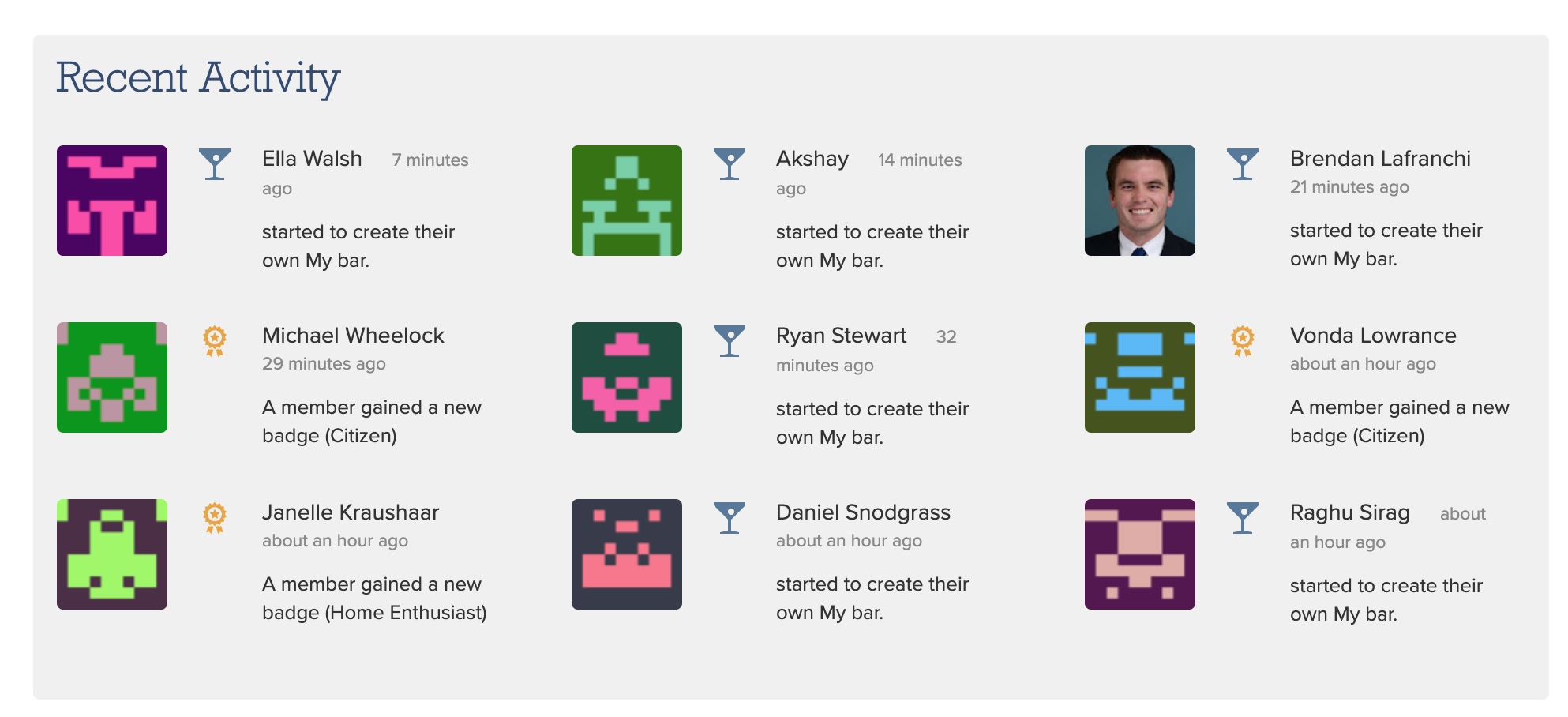
Task: Click the cocktail glass icon beside Ryan Stewart
Action: (x=730, y=341)
